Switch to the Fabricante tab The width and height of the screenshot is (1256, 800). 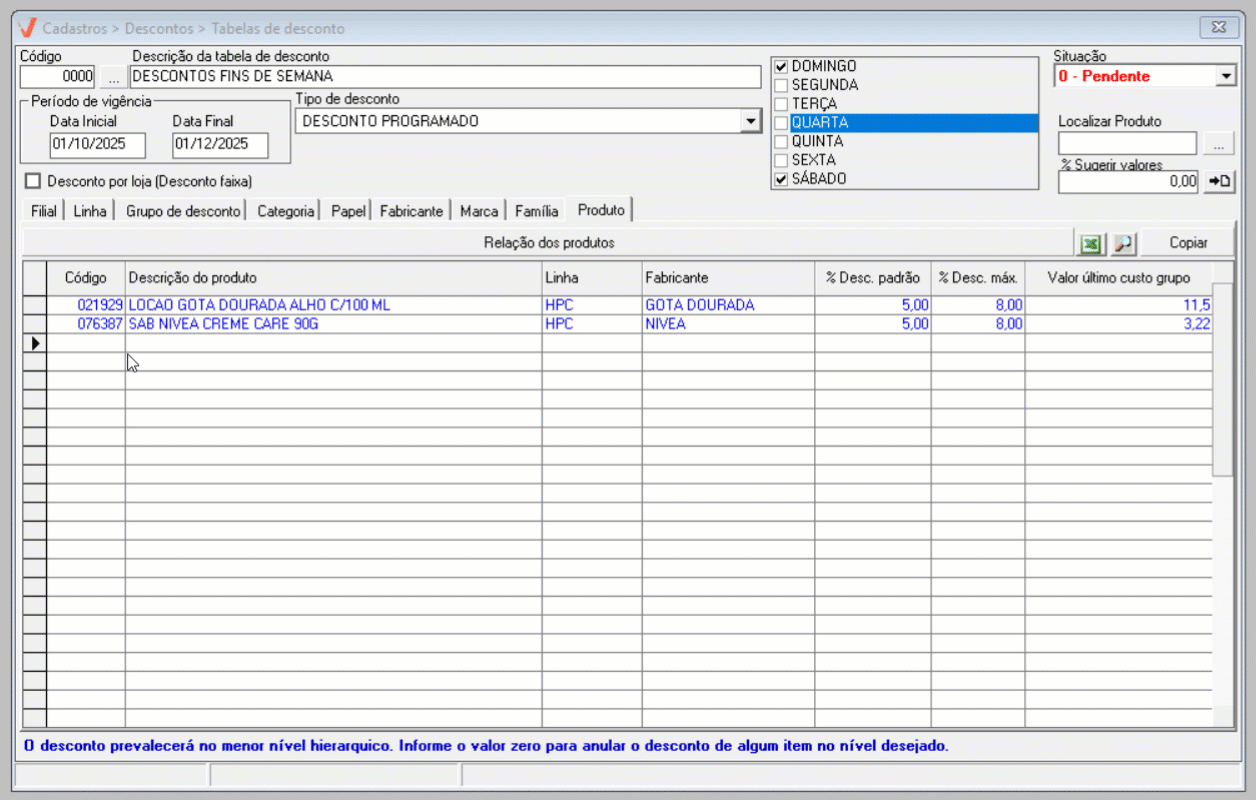click(411, 211)
